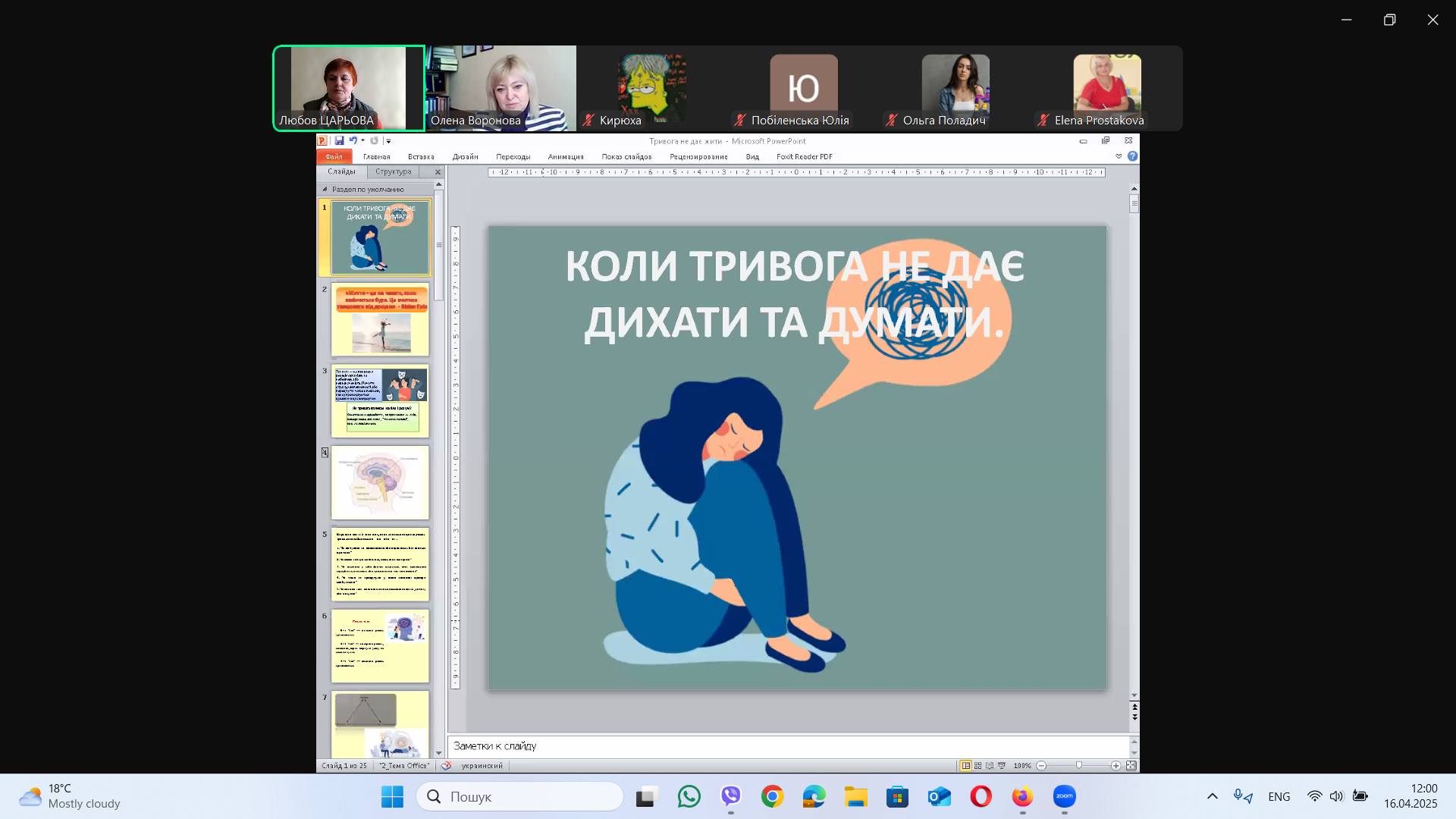Toggle the Normal view button in the status bar

tap(965, 766)
